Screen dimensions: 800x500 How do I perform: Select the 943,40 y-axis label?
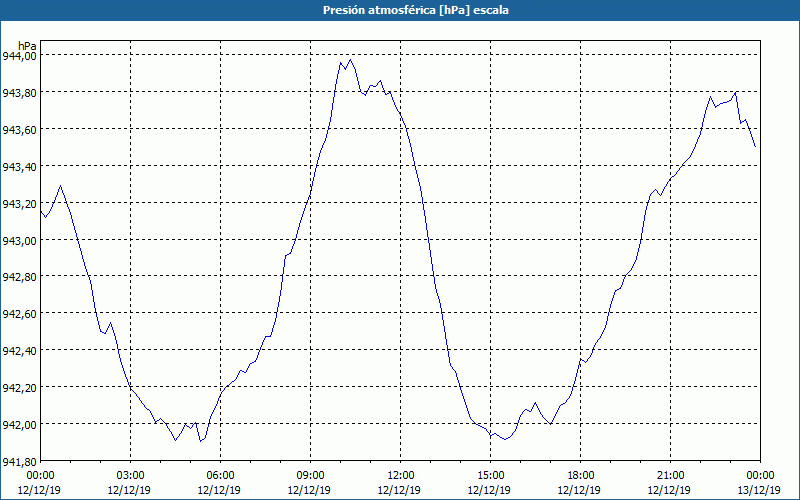(x=19, y=166)
